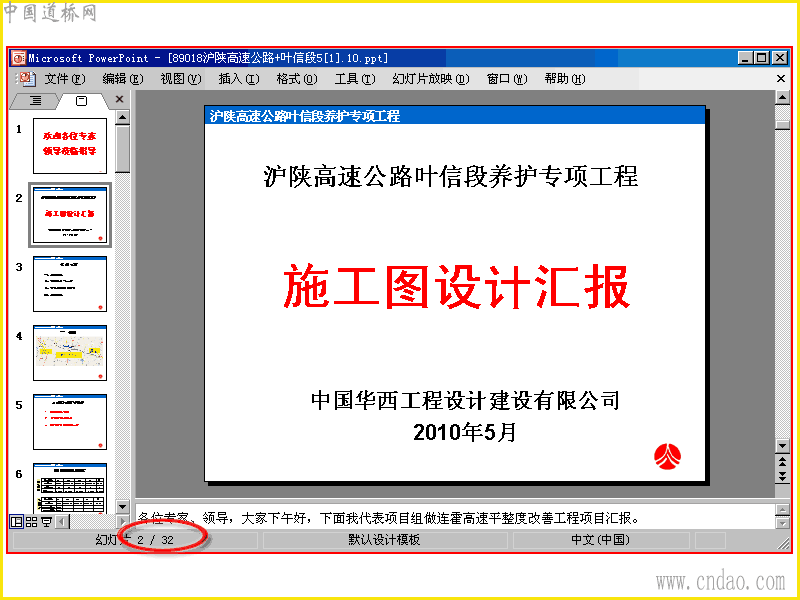Select slide 4 map thumbnail

pyautogui.click(x=70, y=353)
